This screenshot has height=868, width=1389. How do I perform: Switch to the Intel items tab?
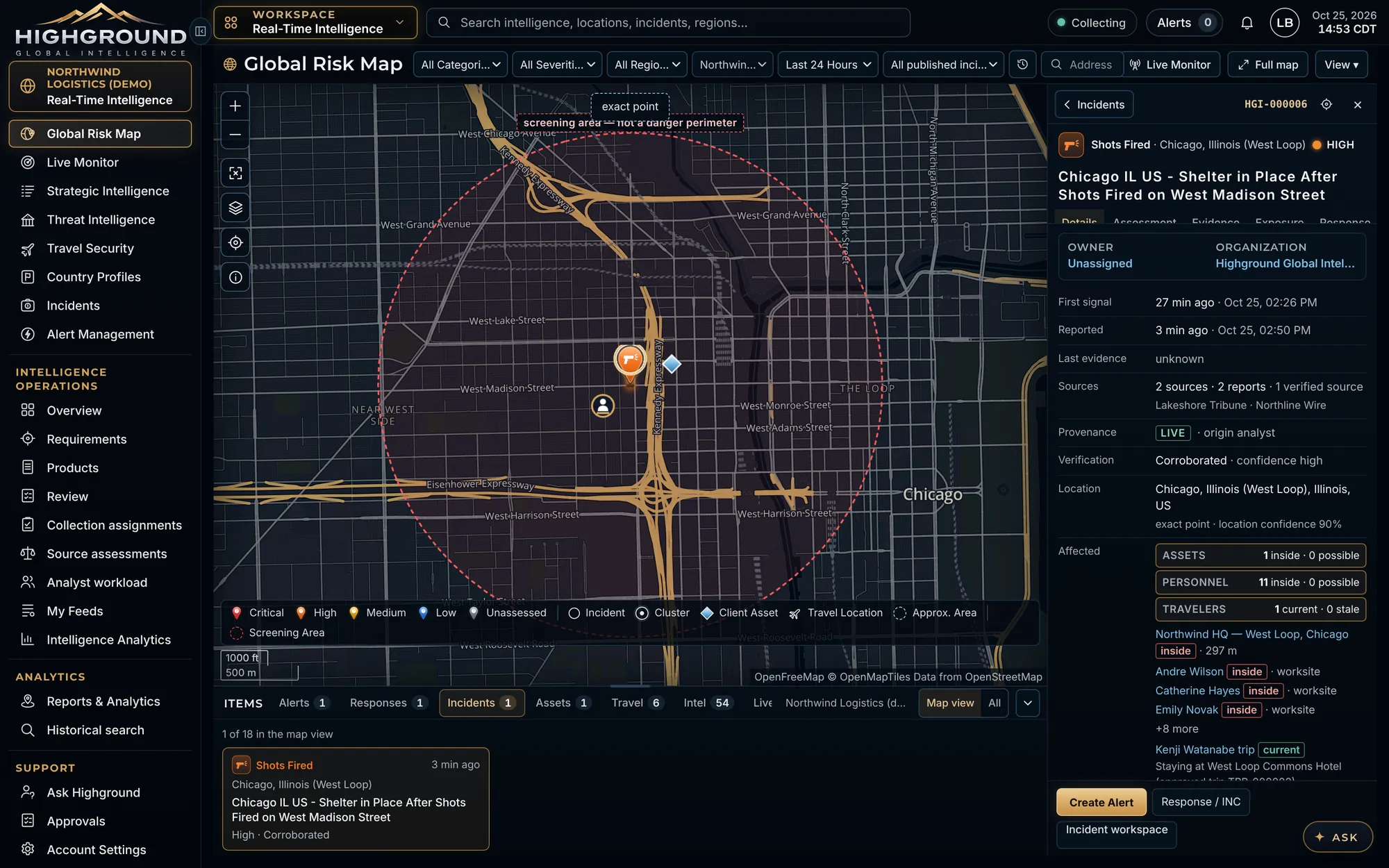pos(707,703)
